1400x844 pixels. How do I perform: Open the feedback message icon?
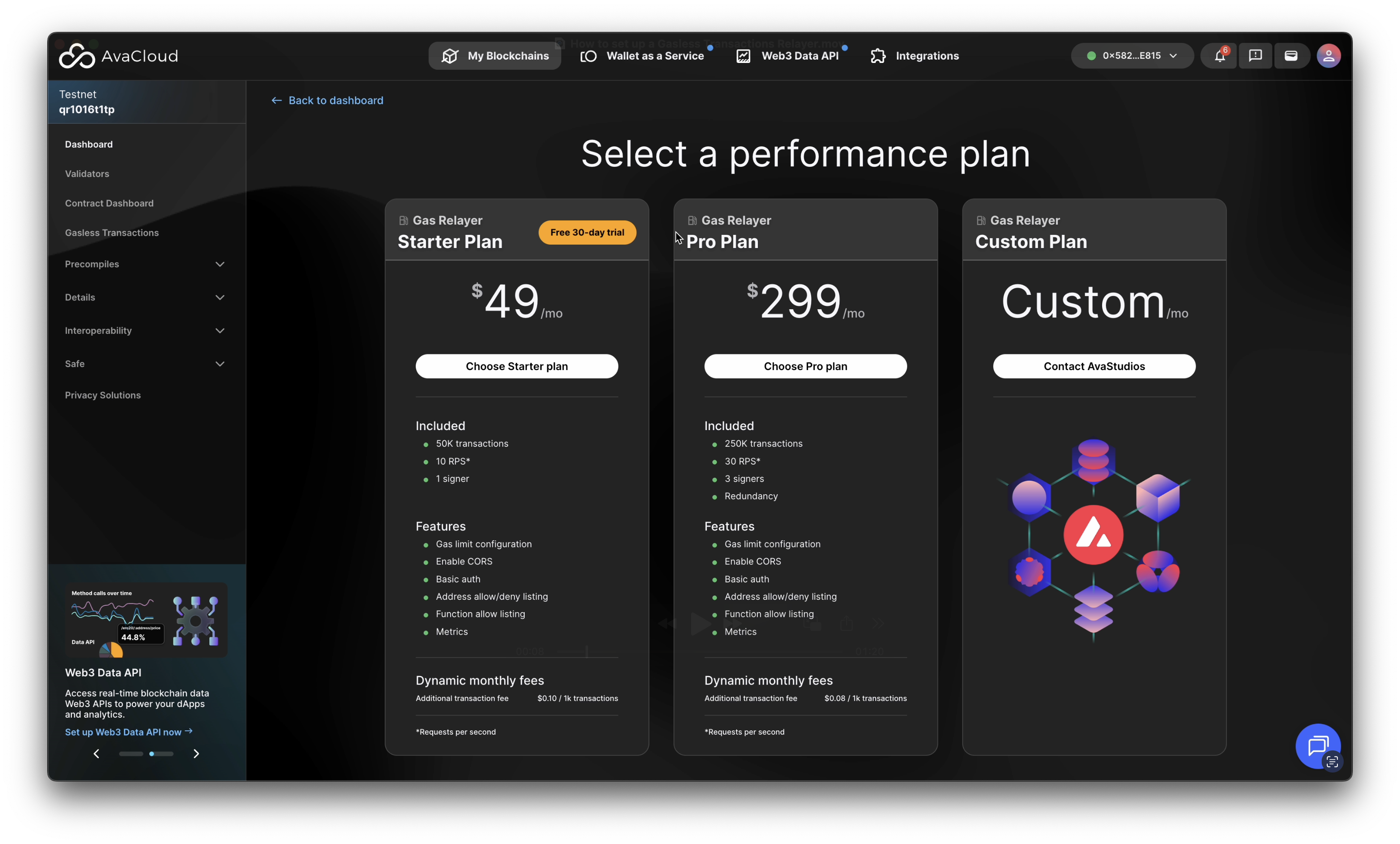click(x=1255, y=56)
